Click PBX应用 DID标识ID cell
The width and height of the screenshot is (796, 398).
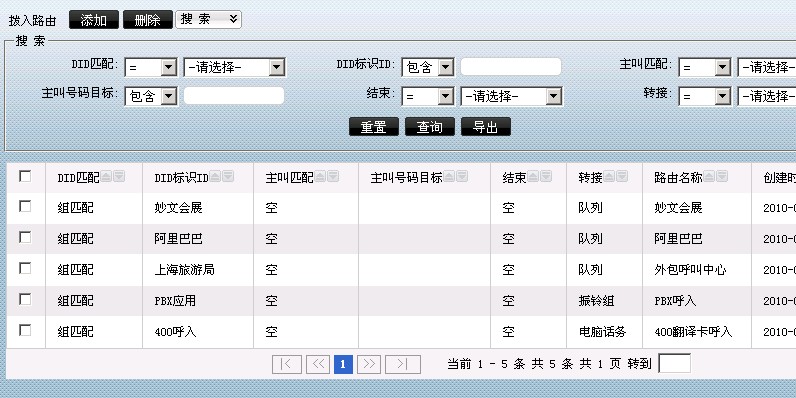175,301
